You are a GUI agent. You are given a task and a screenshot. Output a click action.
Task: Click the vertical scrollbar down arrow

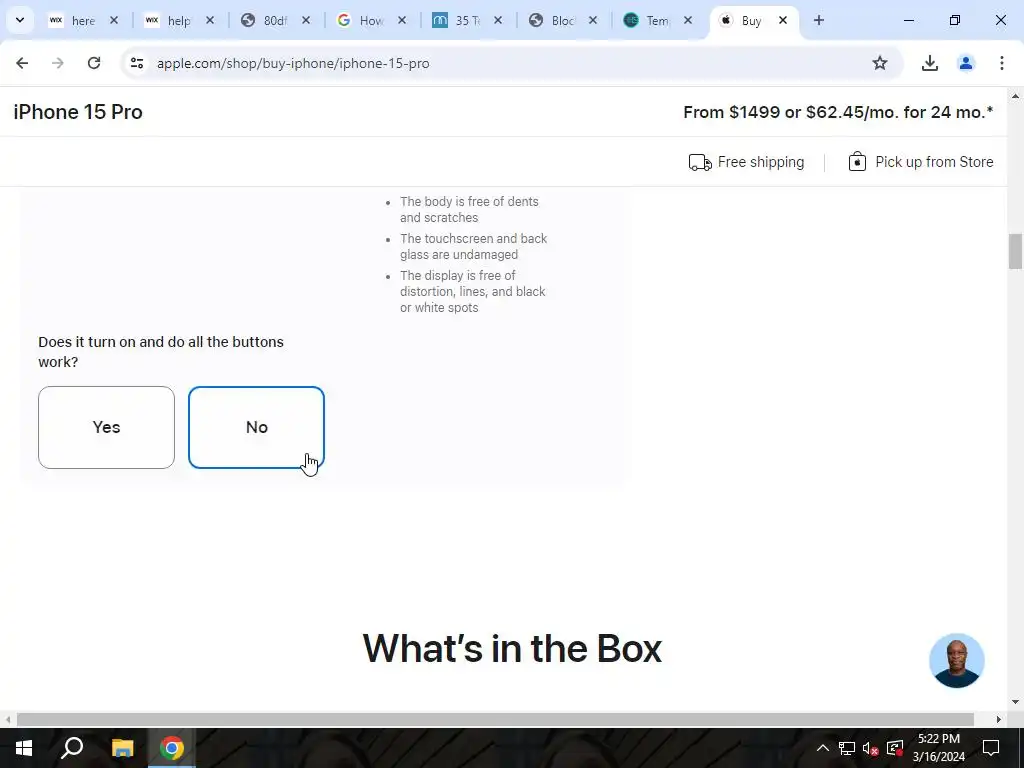click(1015, 702)
